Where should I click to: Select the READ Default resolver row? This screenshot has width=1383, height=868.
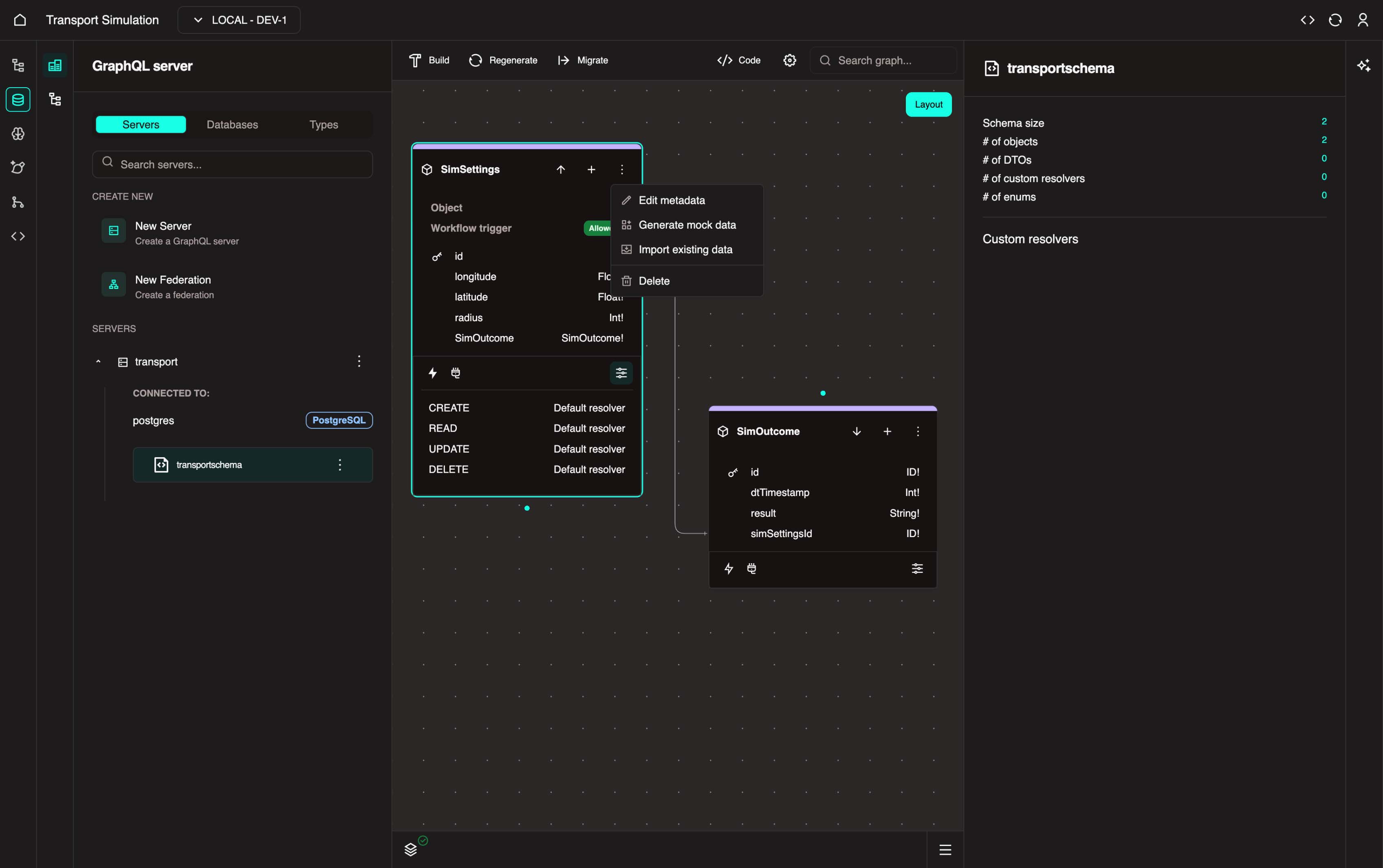tap(527, 428)
